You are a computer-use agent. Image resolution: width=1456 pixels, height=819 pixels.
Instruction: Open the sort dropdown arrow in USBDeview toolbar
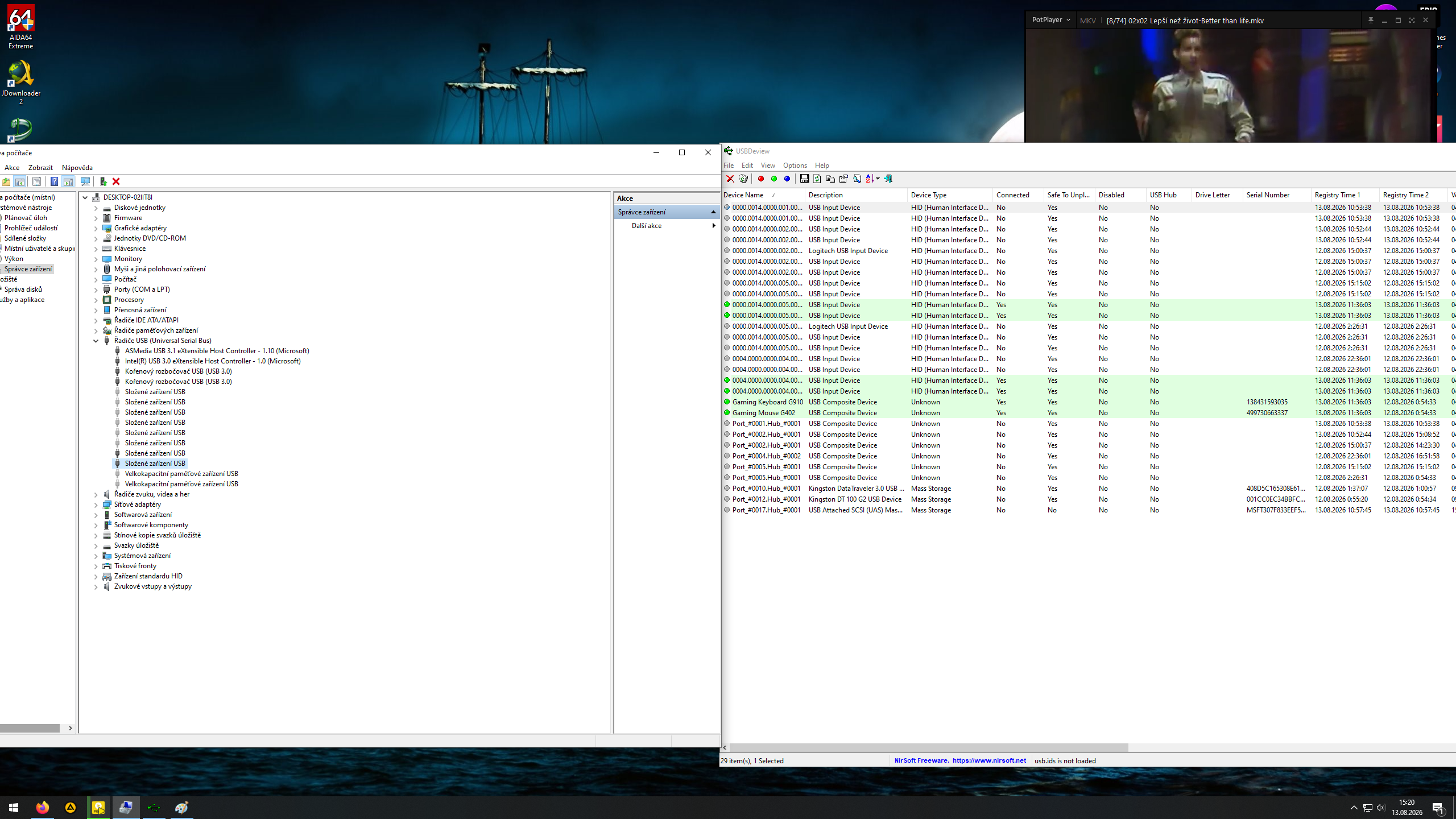tap(878, 179)
